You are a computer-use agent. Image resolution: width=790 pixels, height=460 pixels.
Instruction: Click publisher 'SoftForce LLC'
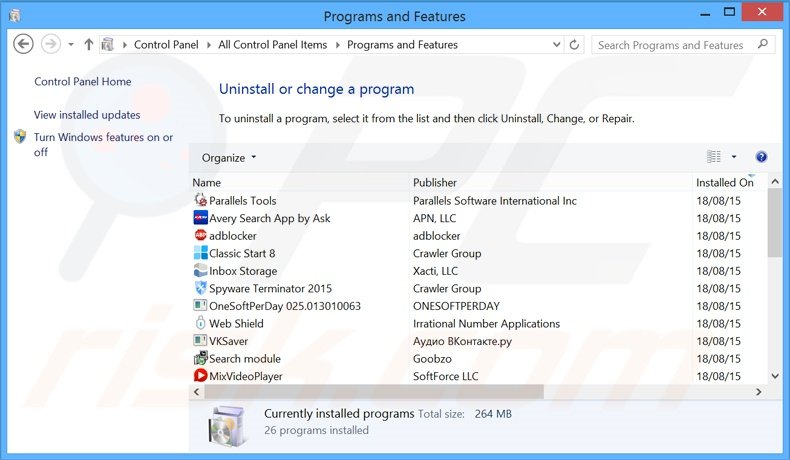click(x=445, y=376)
